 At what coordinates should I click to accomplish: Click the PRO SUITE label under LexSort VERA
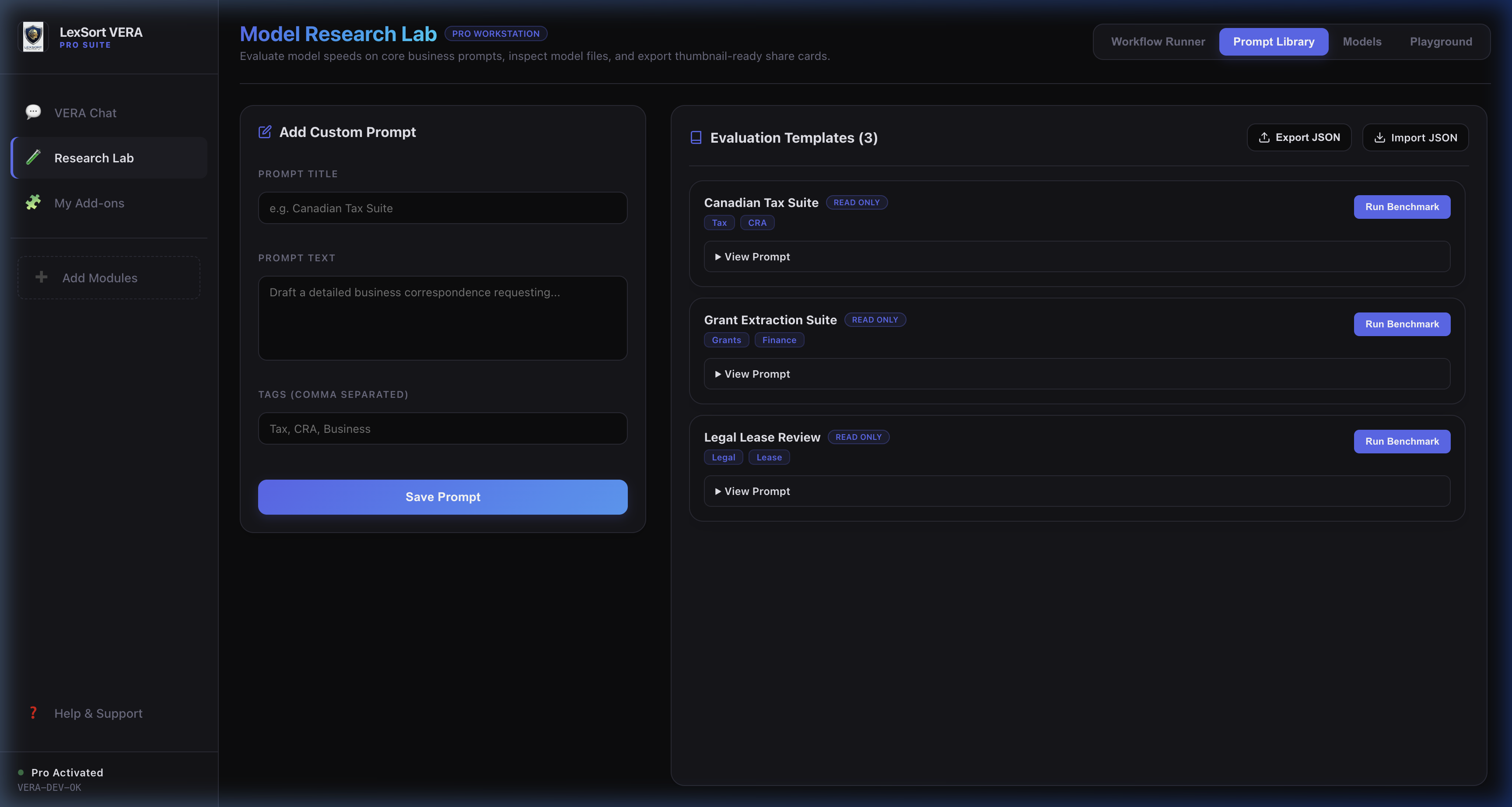(x=85, y=45)
